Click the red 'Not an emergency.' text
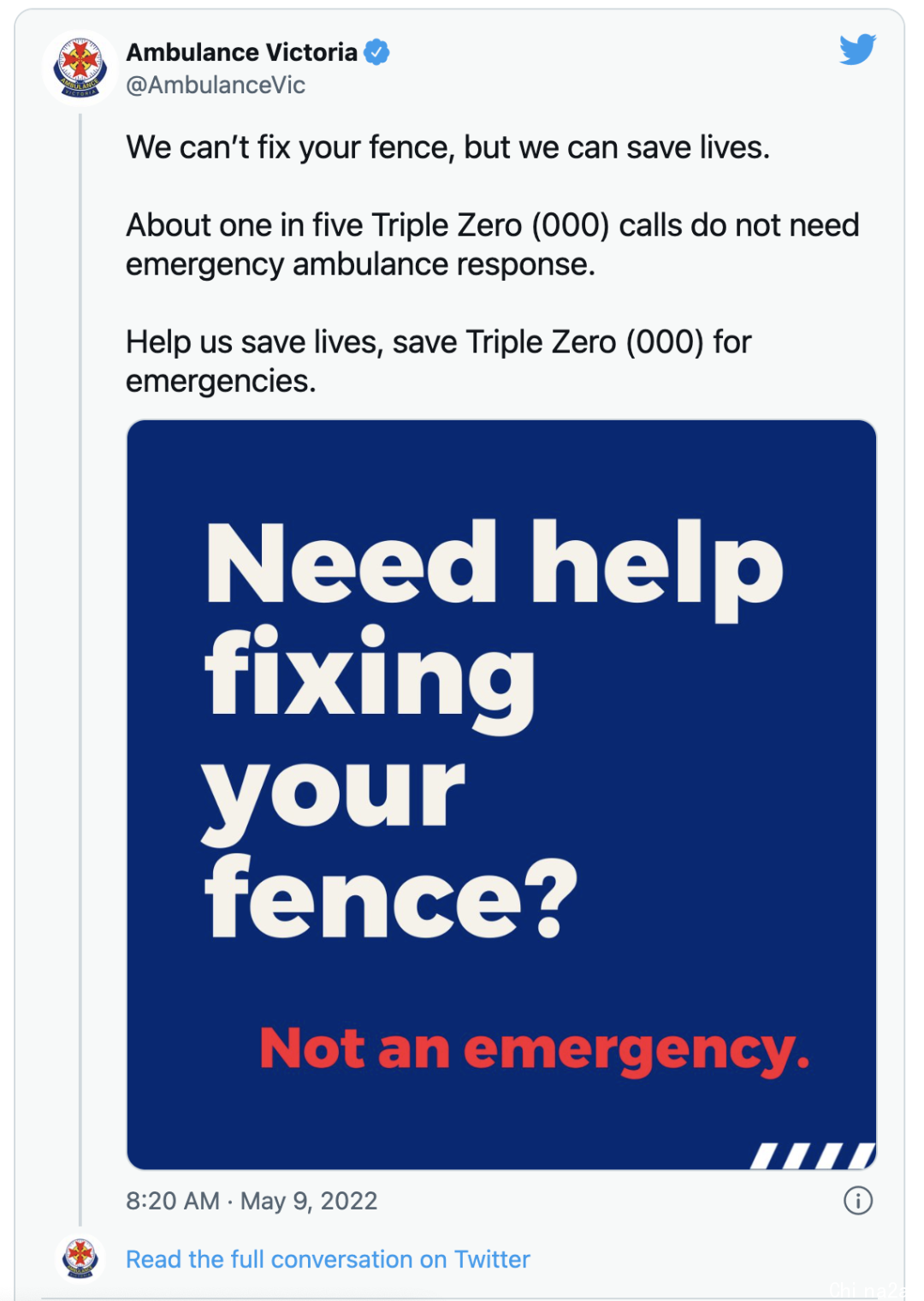Image resolution: width=924 pixels, height=1301 pixels. click(x=535, y=1049)
